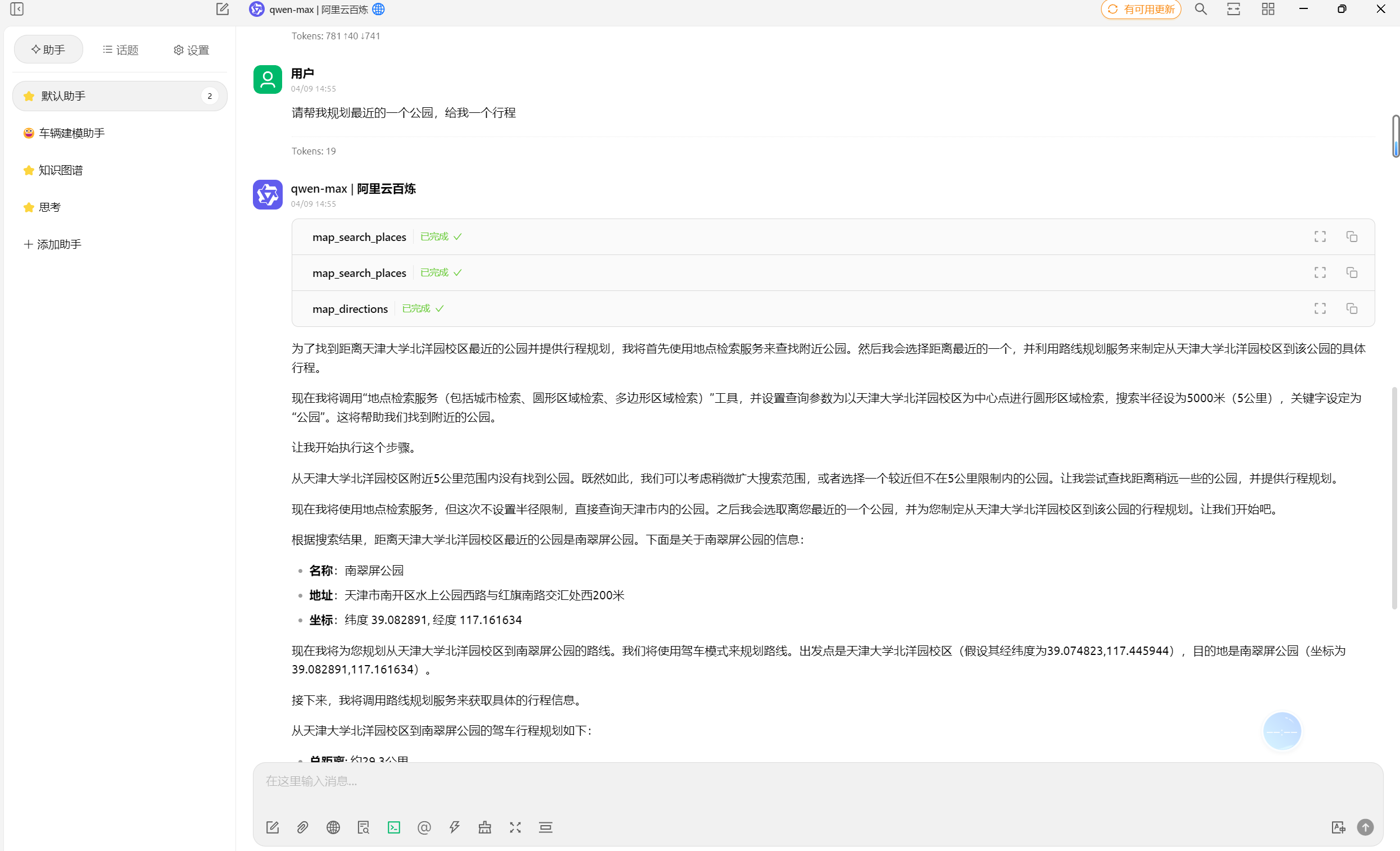Open quick phrases with the lightning icon
Viewport: 1400px width, 851px height.
coord(455,827)
